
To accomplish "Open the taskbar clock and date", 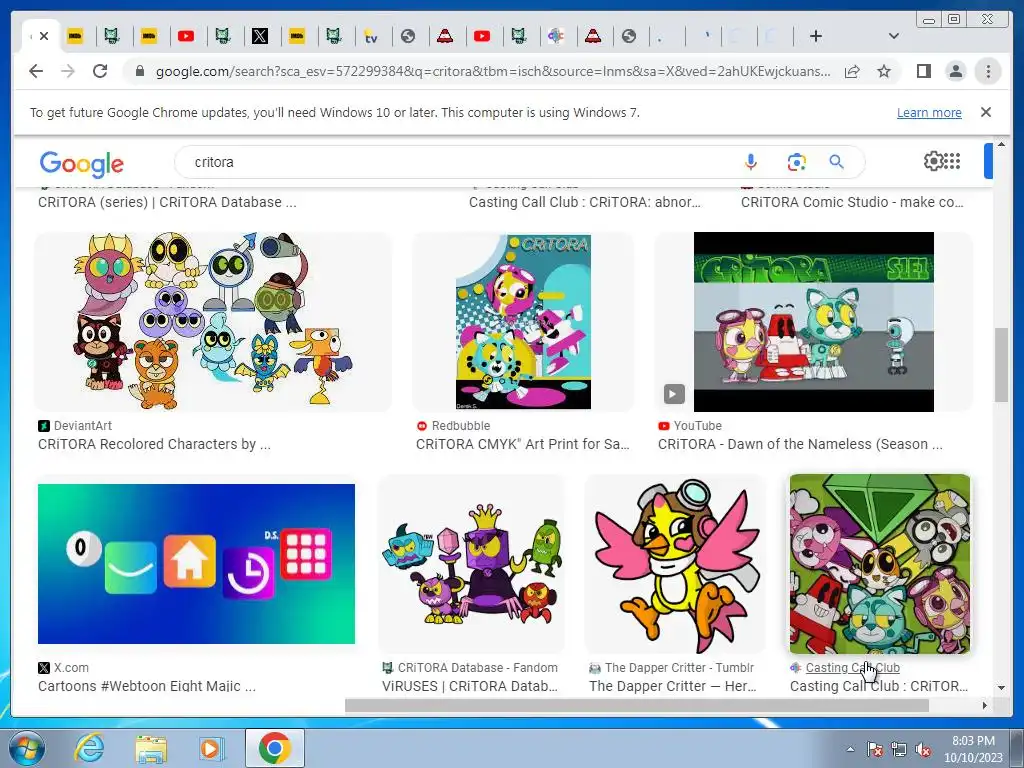I will (973, 749).
